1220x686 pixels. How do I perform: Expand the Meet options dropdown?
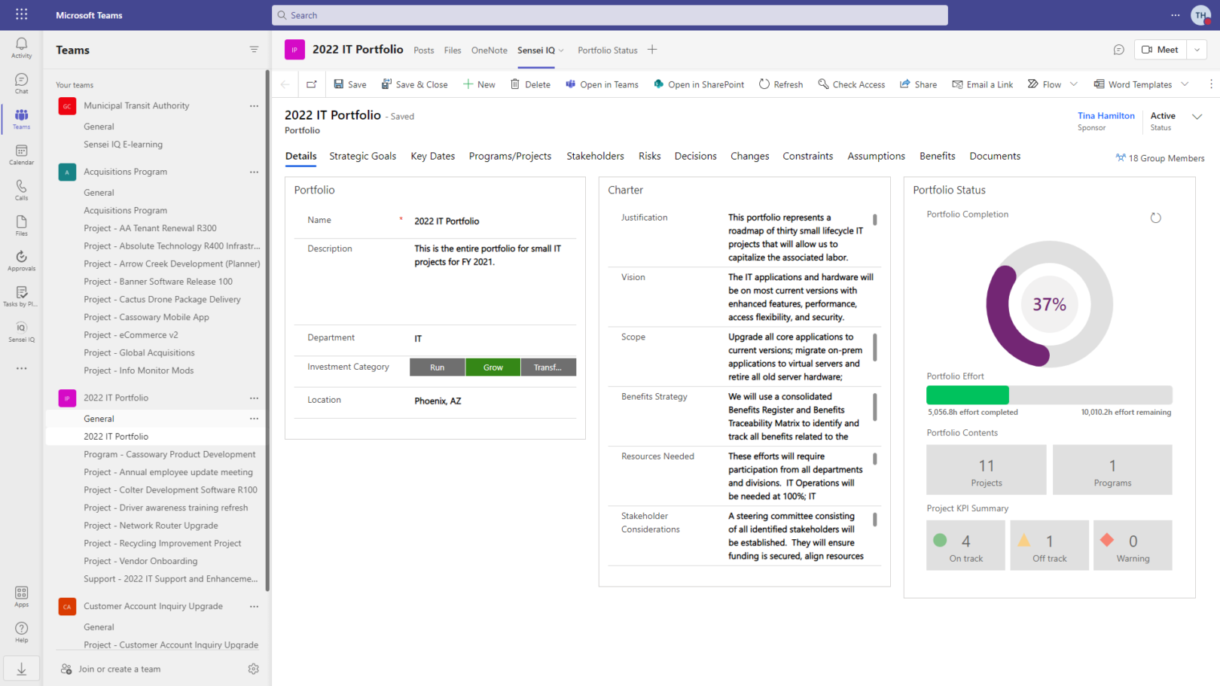click(x=1198, y=50)
